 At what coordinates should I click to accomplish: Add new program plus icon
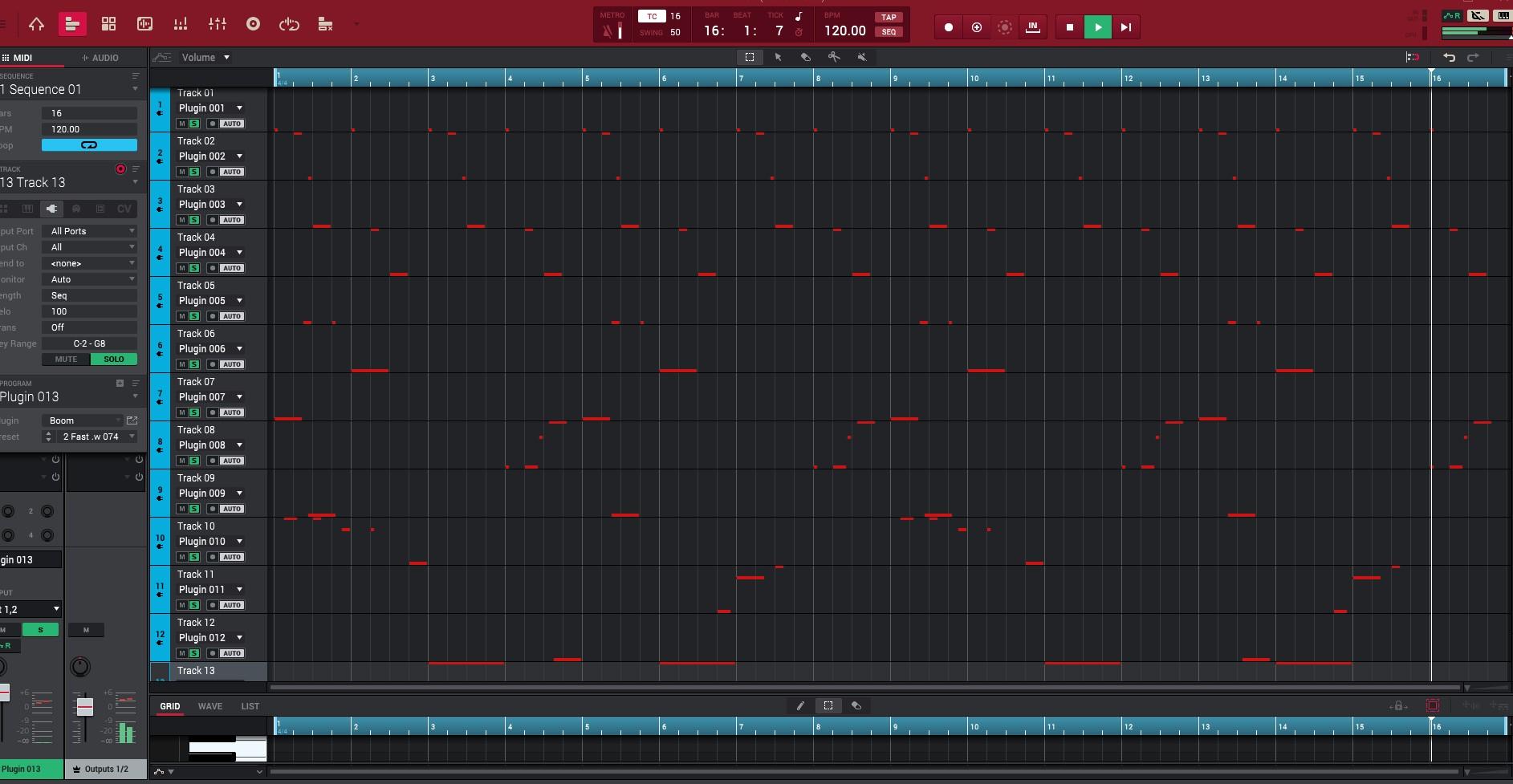coord(120,384)
